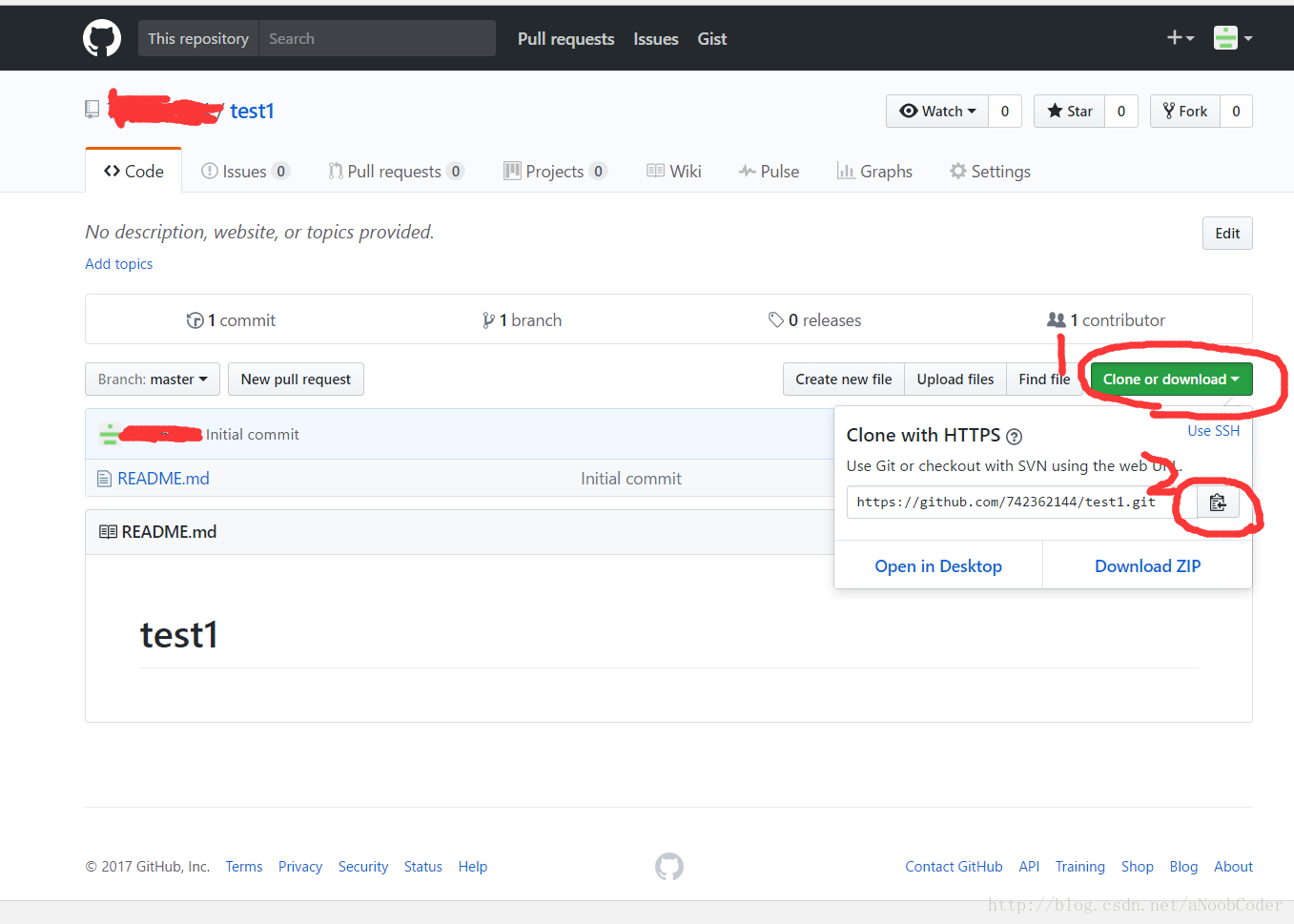
Task: Click the README.md file icon in list
Action: coord(105,478)
